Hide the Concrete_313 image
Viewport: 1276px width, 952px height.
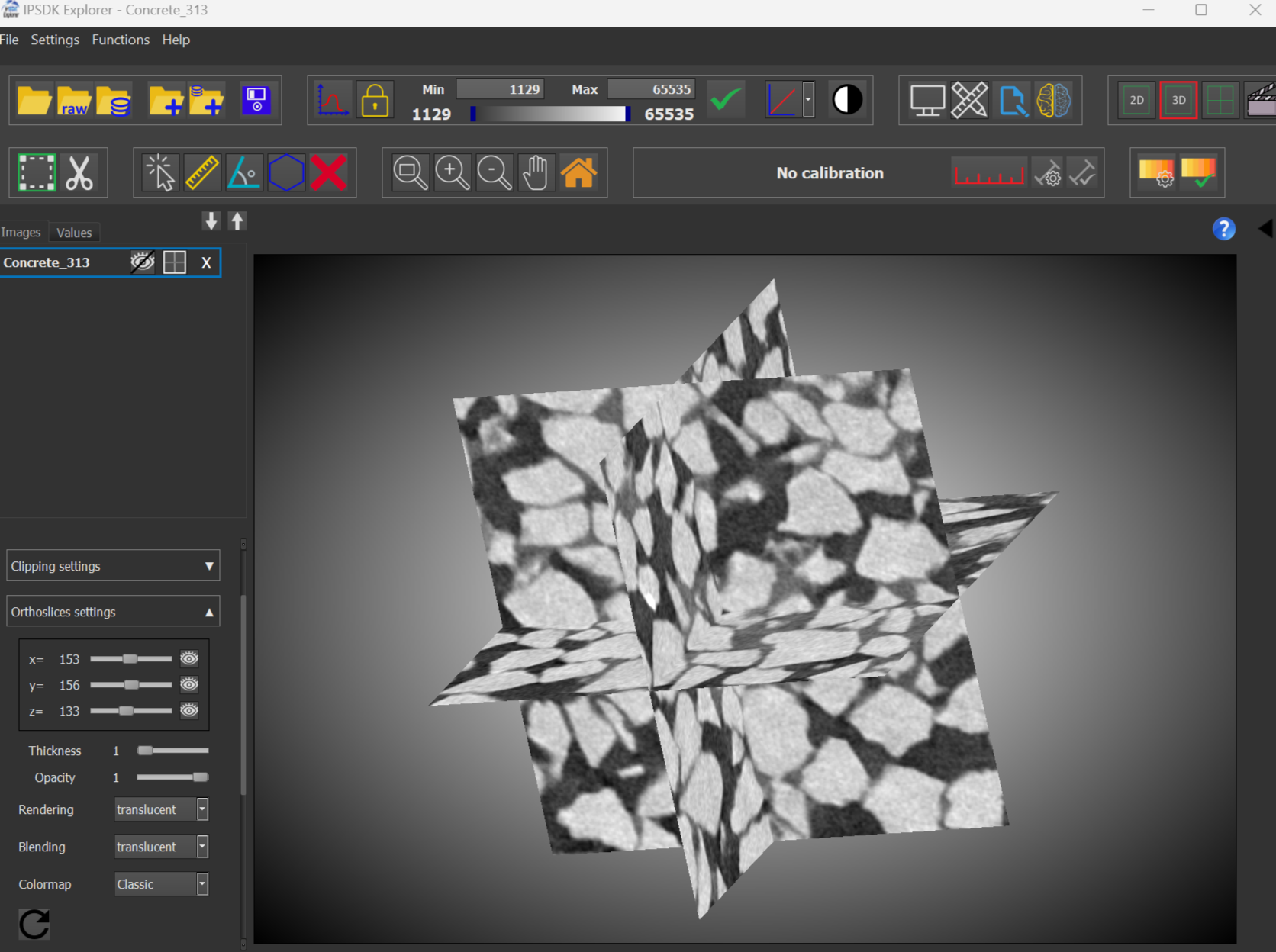click(142, 262)
